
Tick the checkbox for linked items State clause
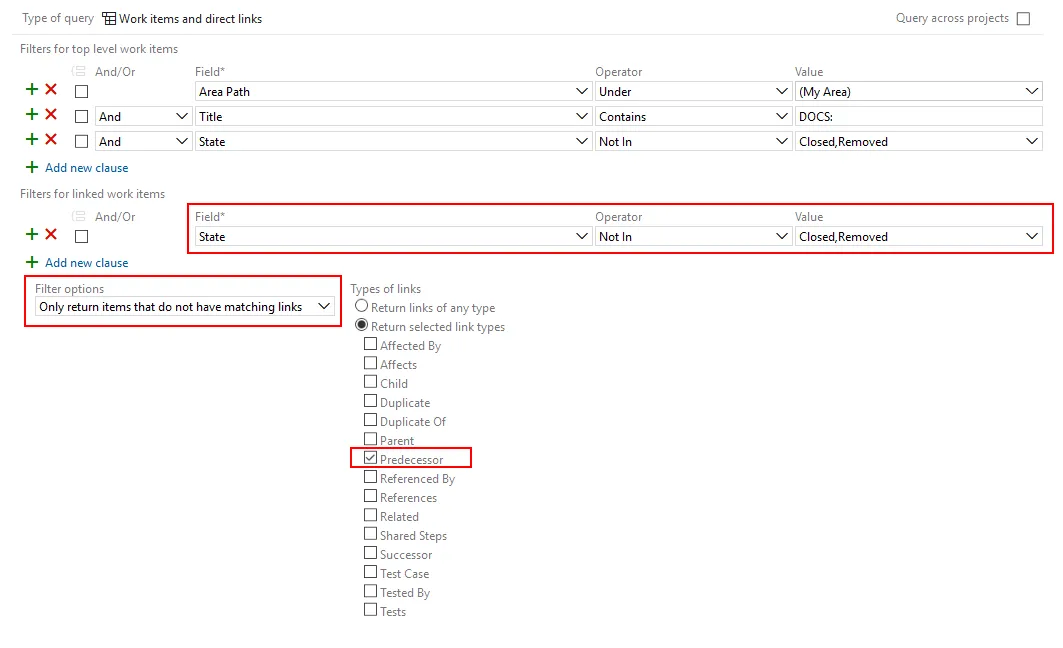(x=81, y=237)
